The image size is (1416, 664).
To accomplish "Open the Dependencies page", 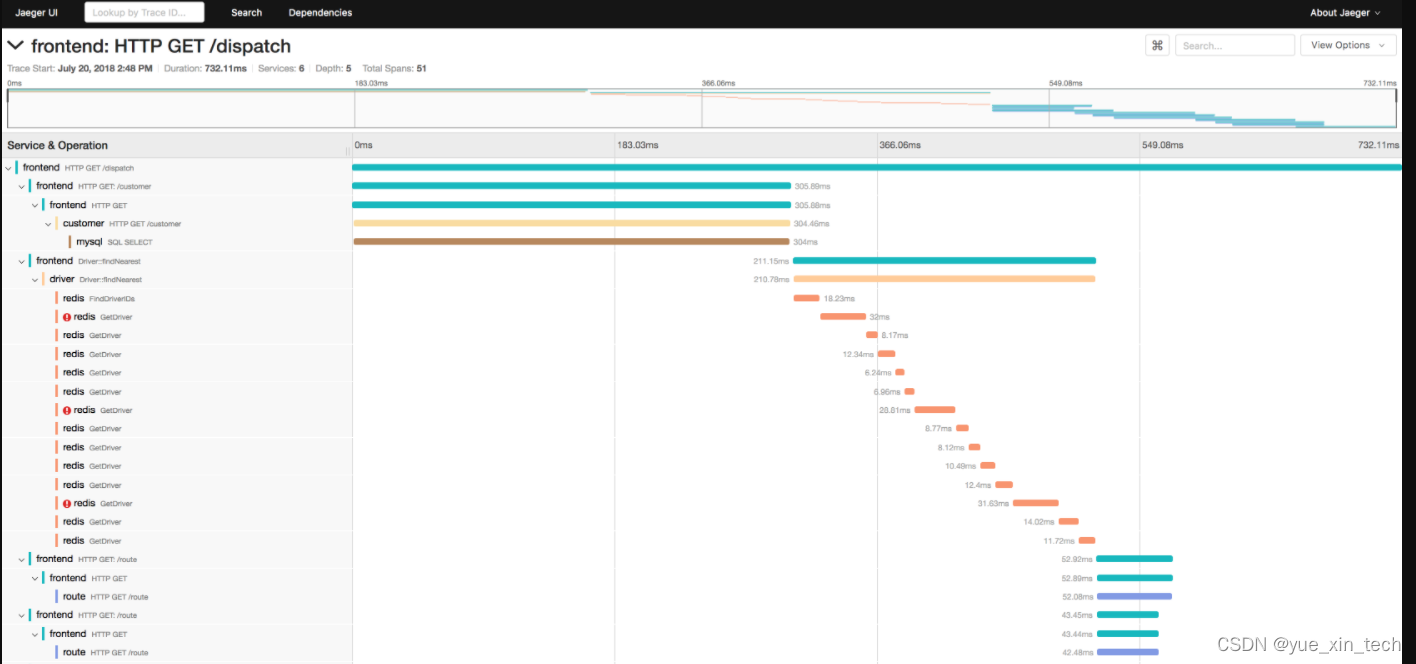I will (320, 13).
